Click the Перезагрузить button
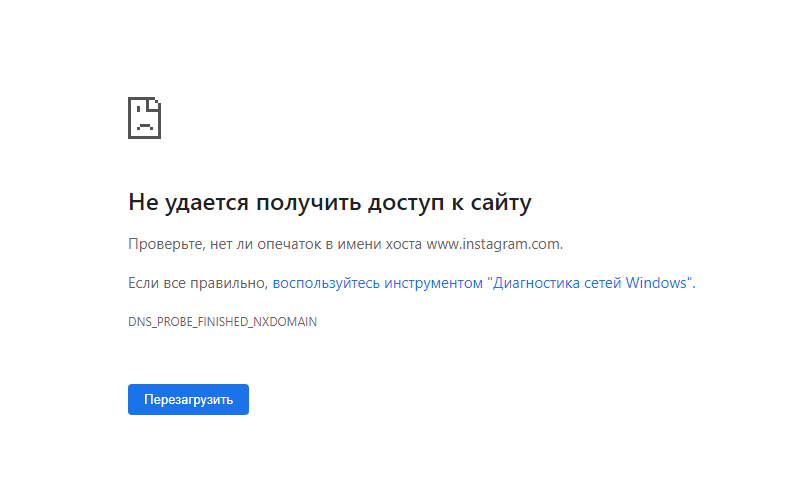Viewport: 802px width, 495px height. click(188, 399)
